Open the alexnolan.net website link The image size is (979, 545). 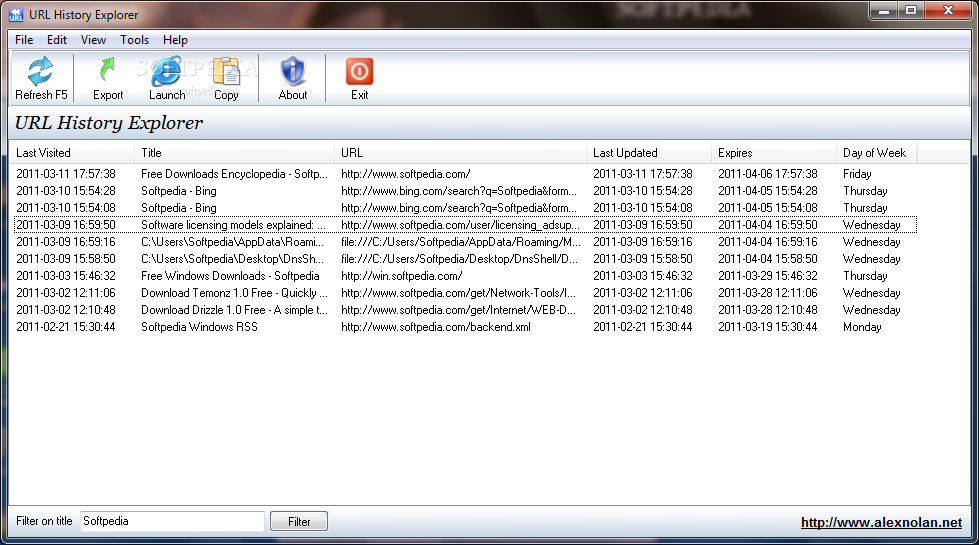(881, 523)
